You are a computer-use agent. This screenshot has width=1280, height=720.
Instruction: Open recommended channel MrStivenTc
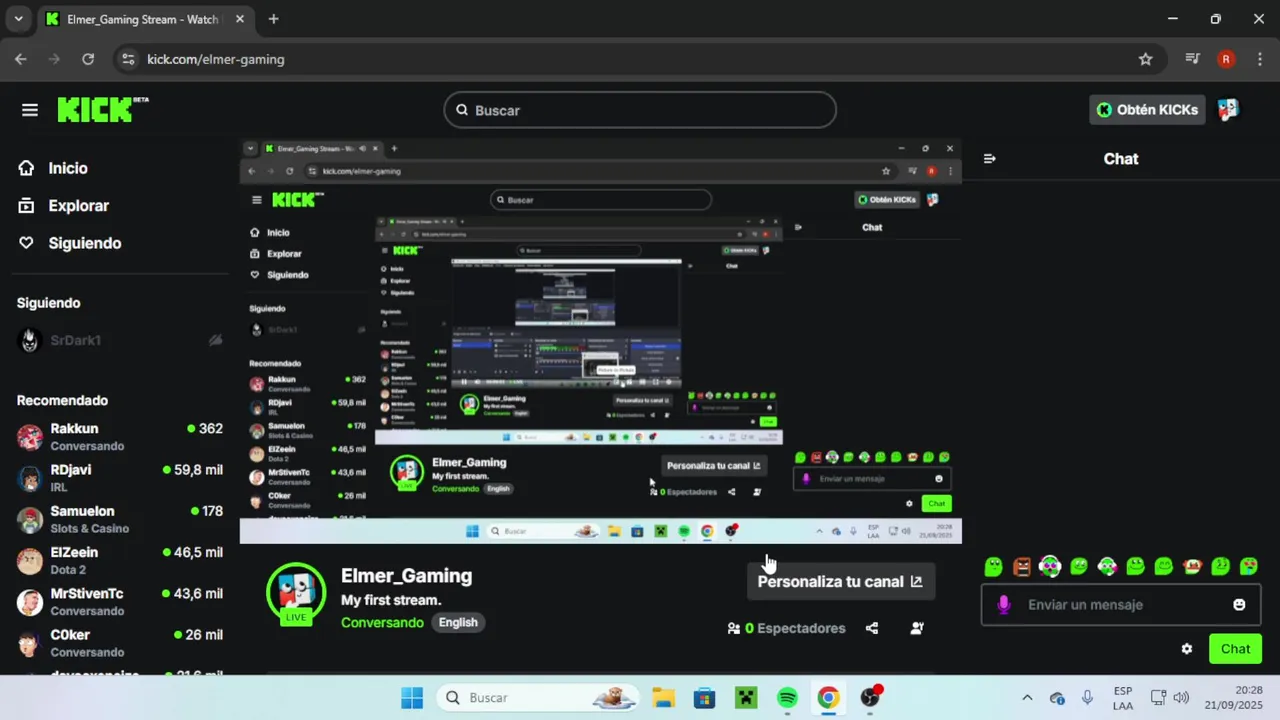[x=120, y=602]
